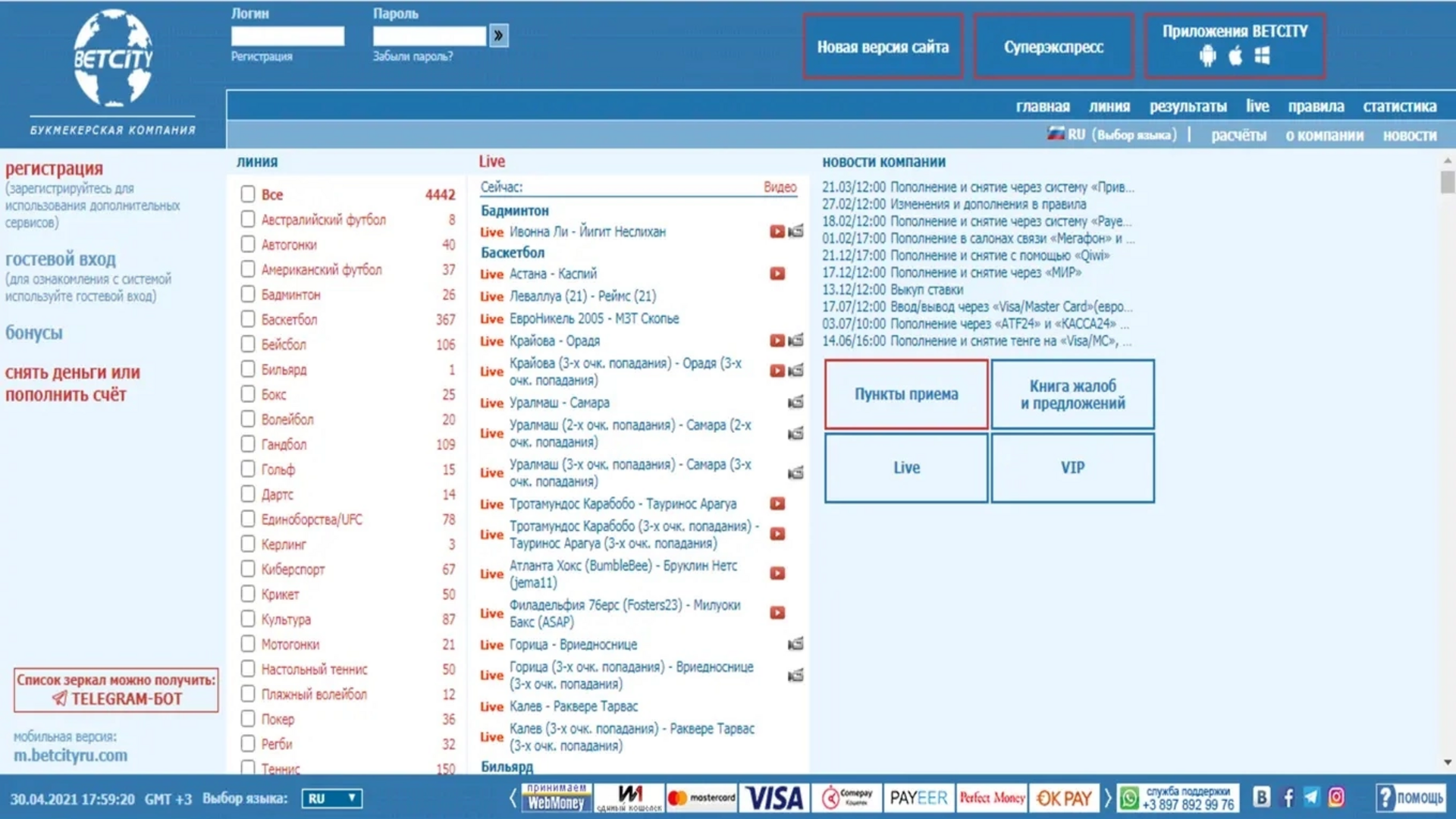1456x819 pixels.
Task: Open the статистика menu item
Action: [1399, 107]
